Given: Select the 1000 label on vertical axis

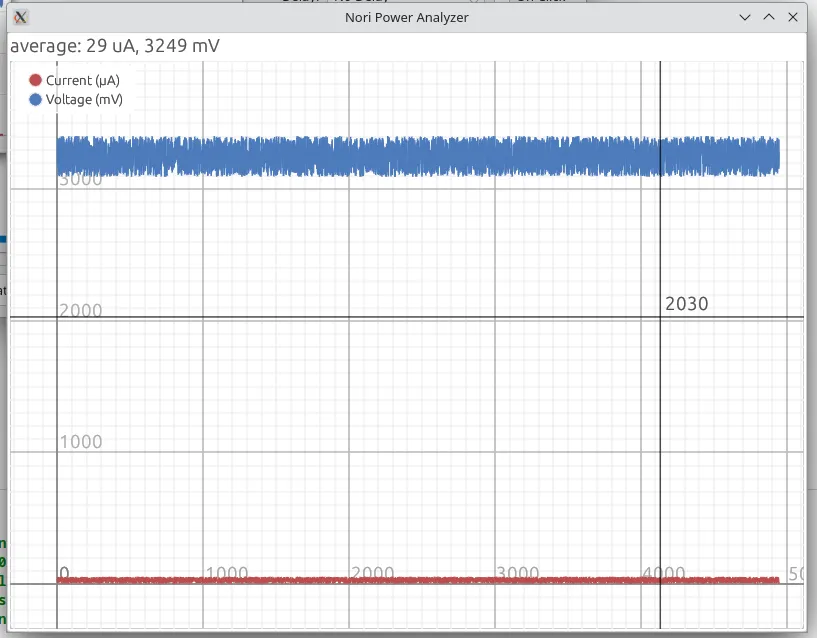Looking at the screenshot, I should pos(81,442).
